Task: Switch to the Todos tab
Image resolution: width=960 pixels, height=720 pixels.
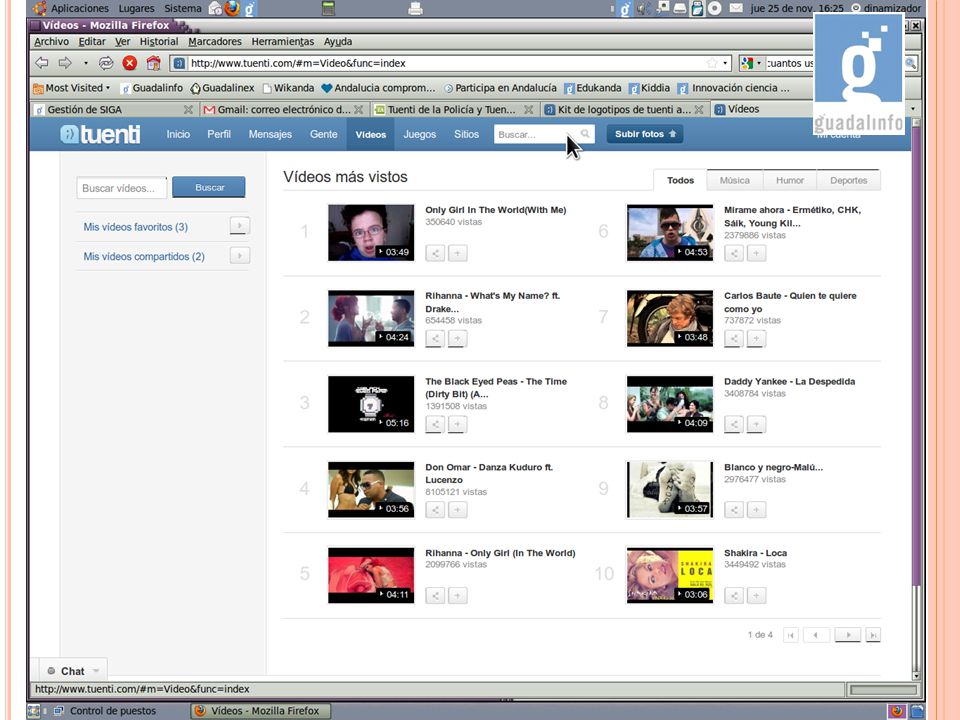Action: click(x=680, y=180)
